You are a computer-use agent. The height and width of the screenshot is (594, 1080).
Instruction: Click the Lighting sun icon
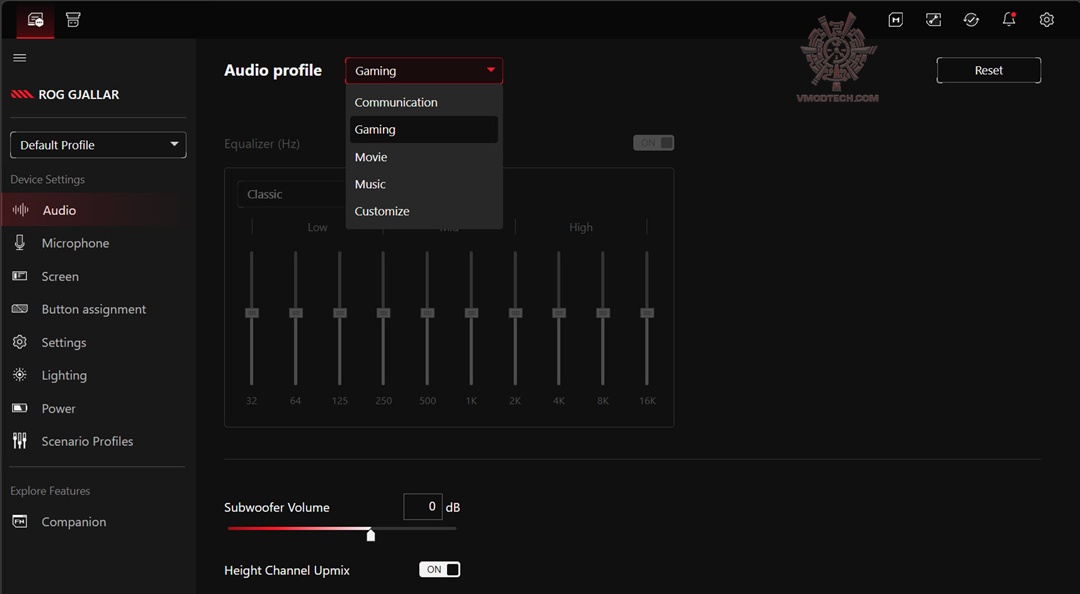tap(20, 375)
